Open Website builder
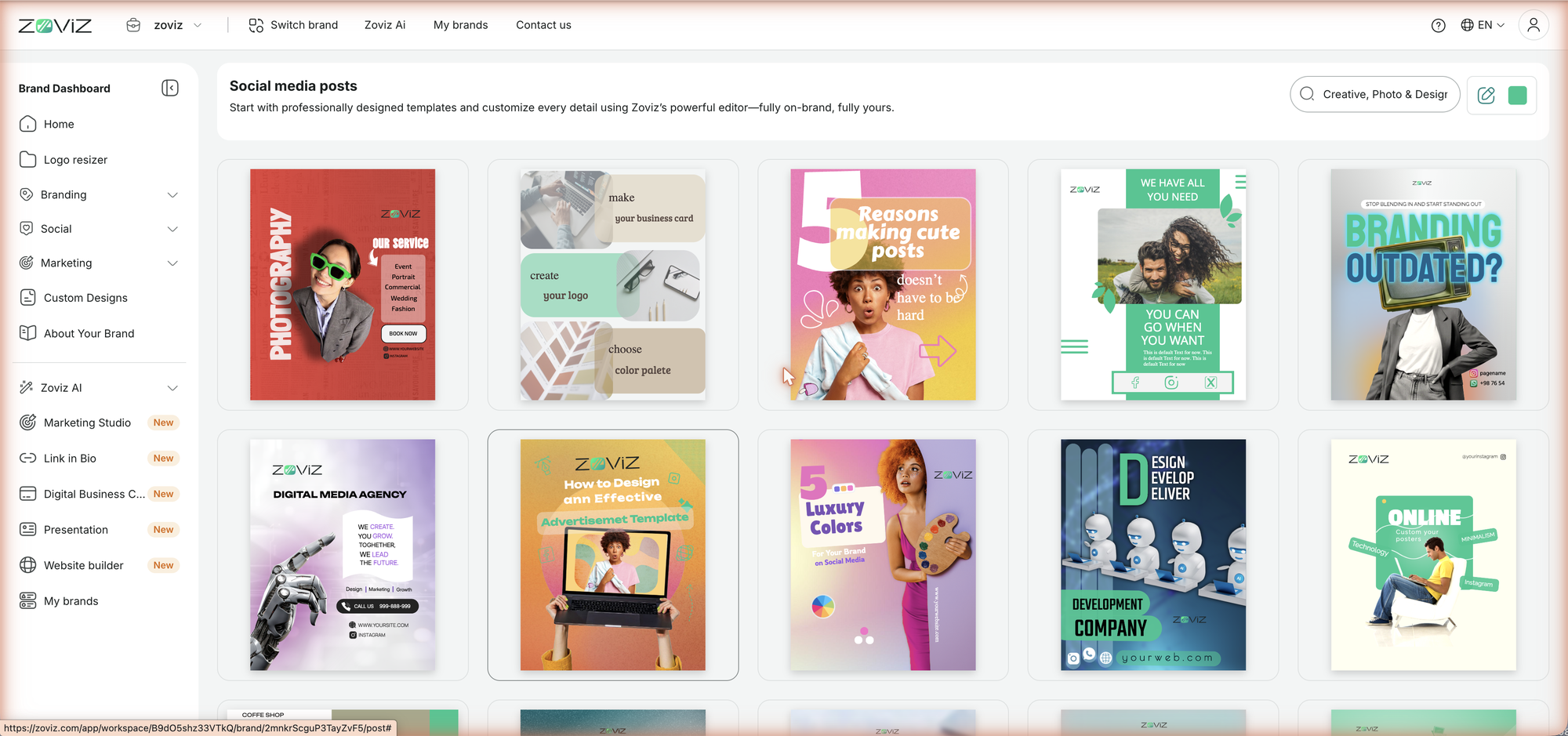Viewport: 1568px width, 736px height. (x=84, y=565)
